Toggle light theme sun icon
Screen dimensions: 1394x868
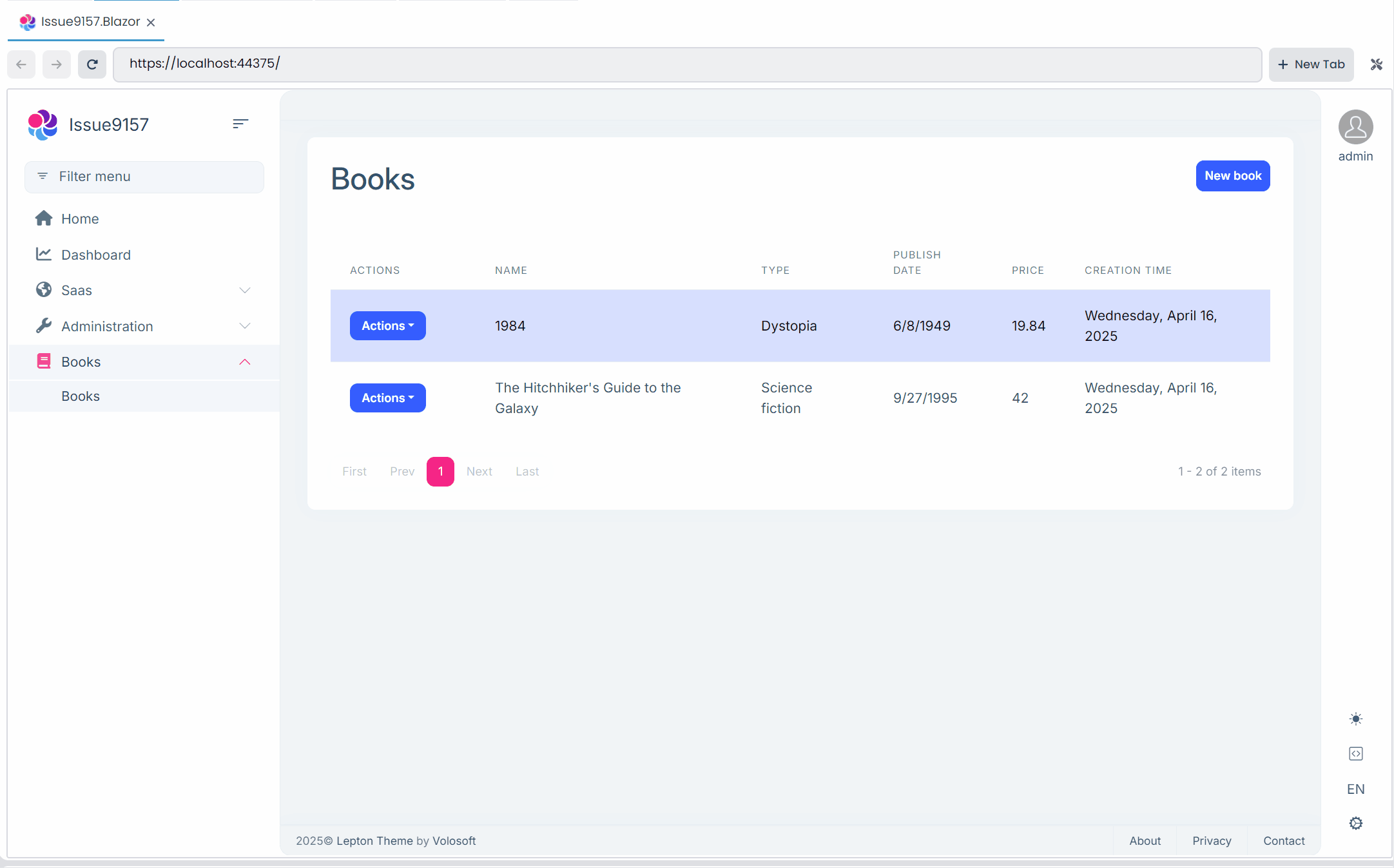click(1355, 719)
